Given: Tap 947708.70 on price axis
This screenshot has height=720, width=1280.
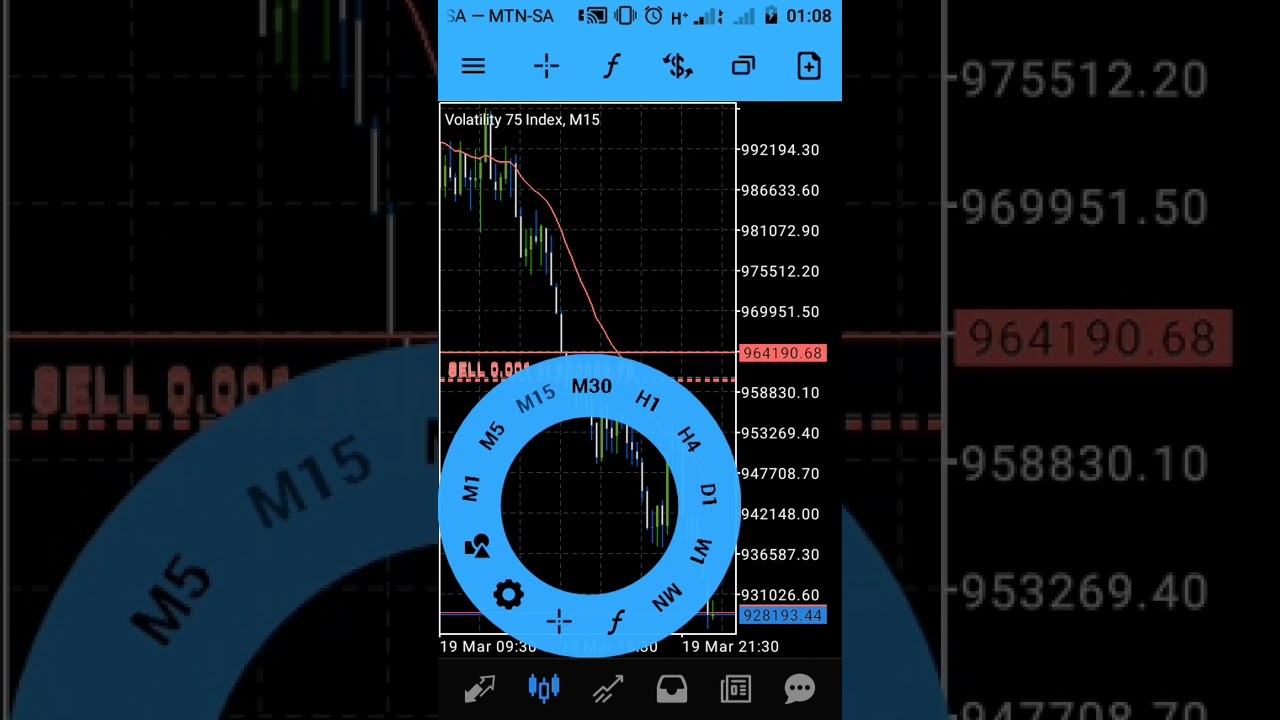Looking at the screenshot, I should pos(779,474).
